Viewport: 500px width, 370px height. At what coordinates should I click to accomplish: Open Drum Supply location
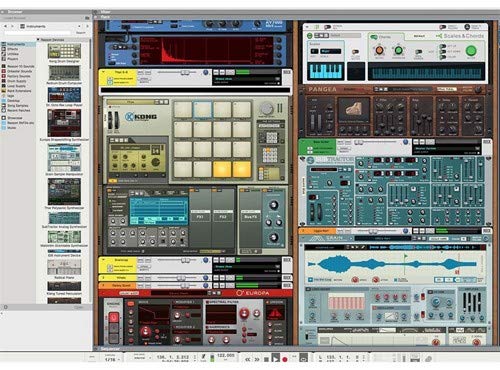(x=17, y=81)
